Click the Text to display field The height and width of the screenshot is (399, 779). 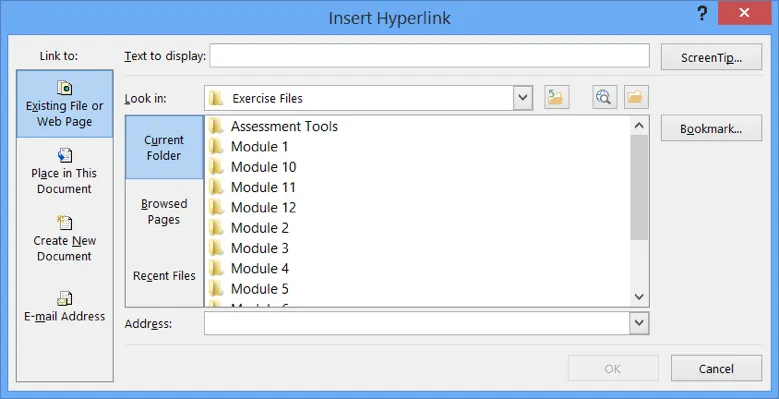(x=429, y=56)
